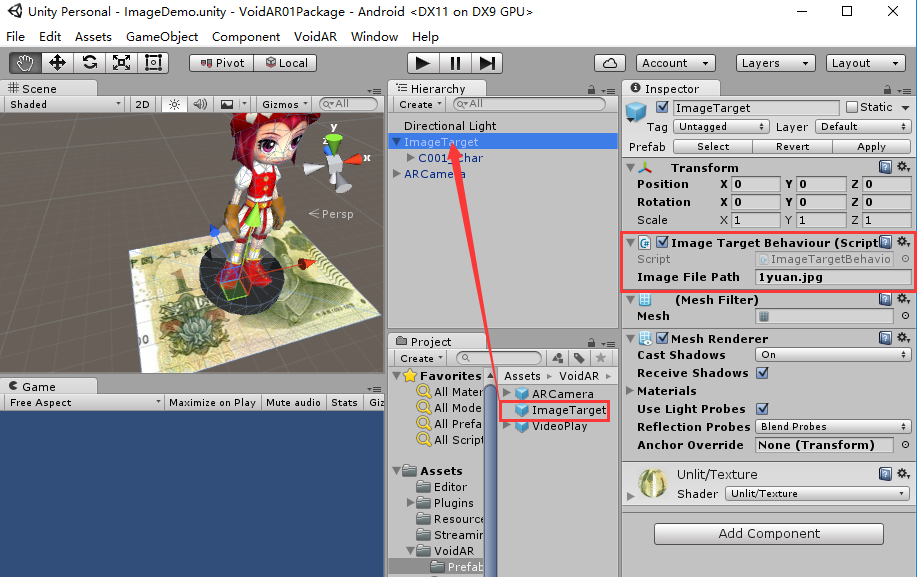Open the Layout dropdown
The image size is (917, 577).
pyautogui.click(x=866, y=63)
